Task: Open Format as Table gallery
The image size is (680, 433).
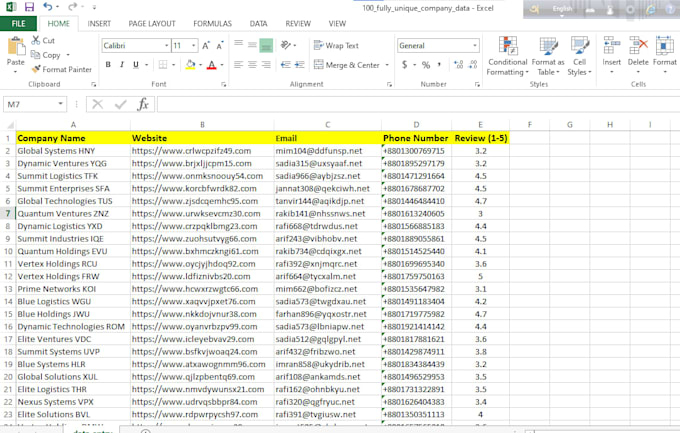Action: (x=548, y=56)
